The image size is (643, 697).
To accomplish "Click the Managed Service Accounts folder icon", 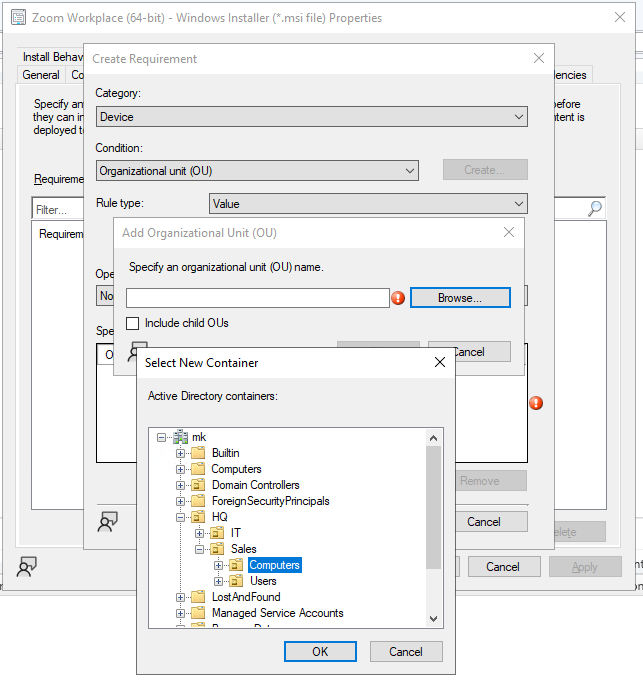I will click(x=198, y=613).
